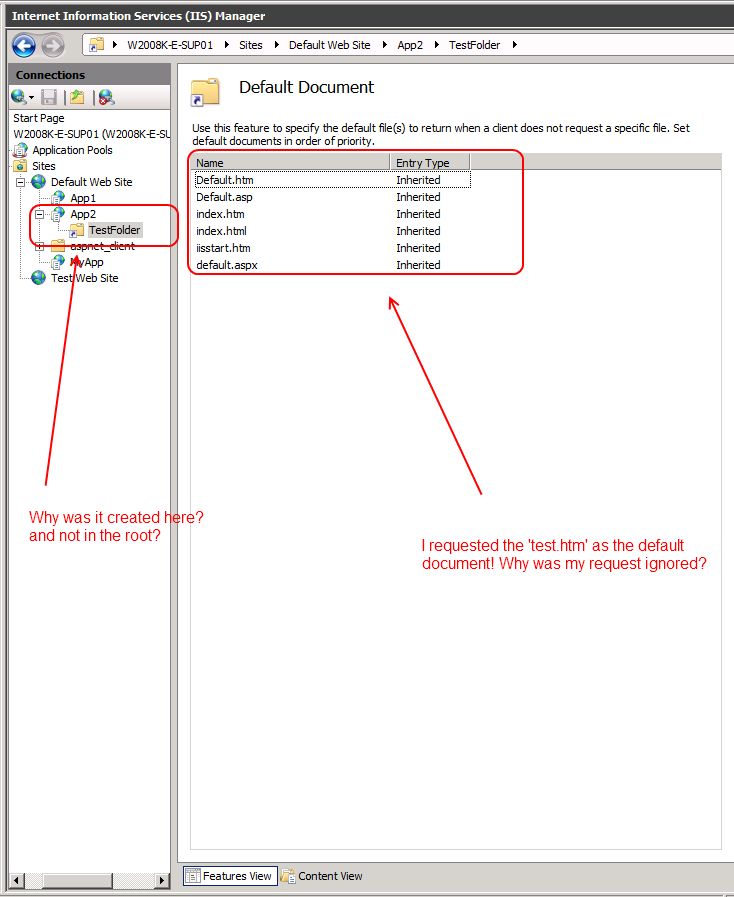The height and width of the screenshot is (897, 734).
Task: Open breadcrumb arrow after TestFolder
Action: [514, 45]
